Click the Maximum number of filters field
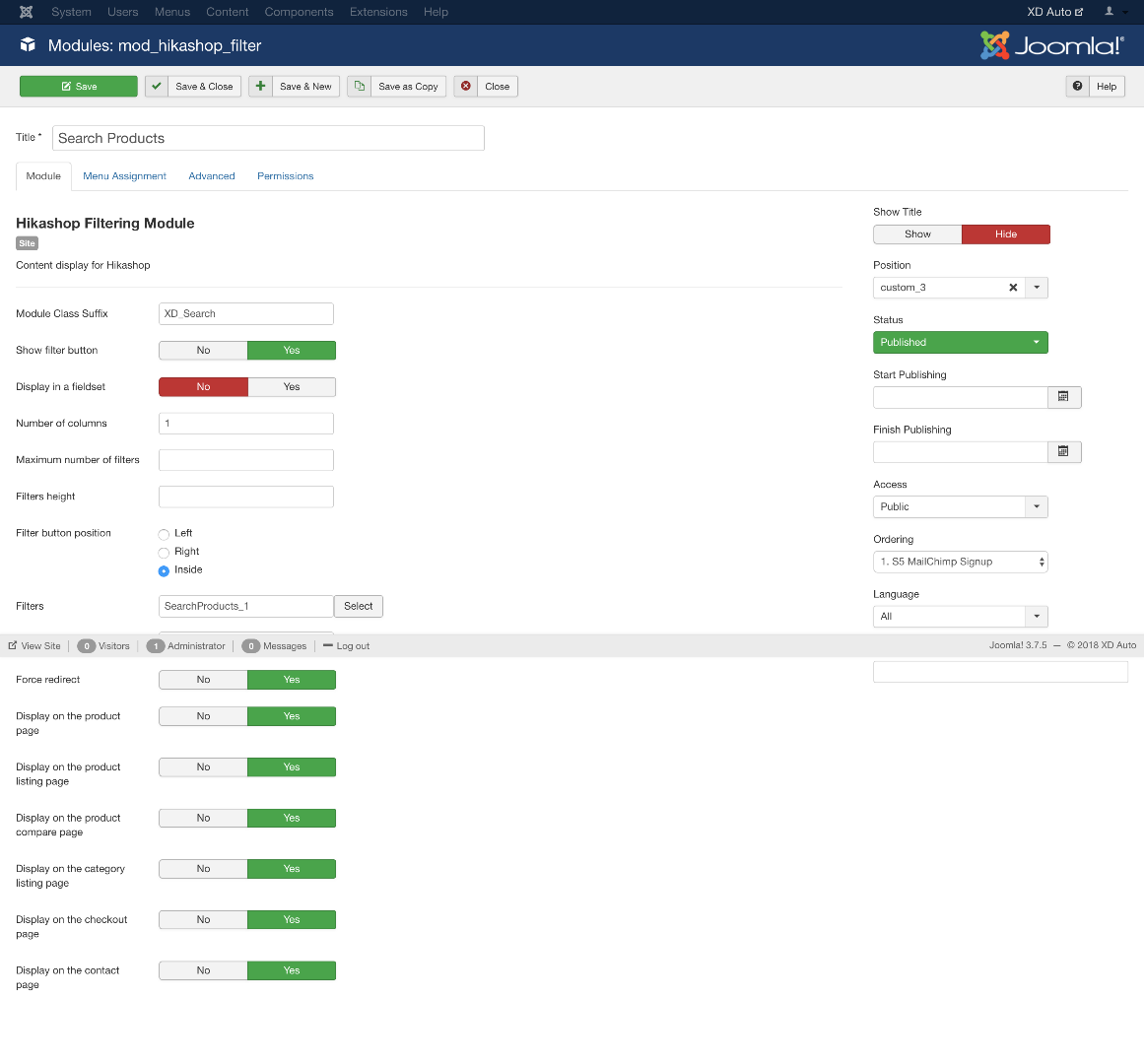 (246, 460)
